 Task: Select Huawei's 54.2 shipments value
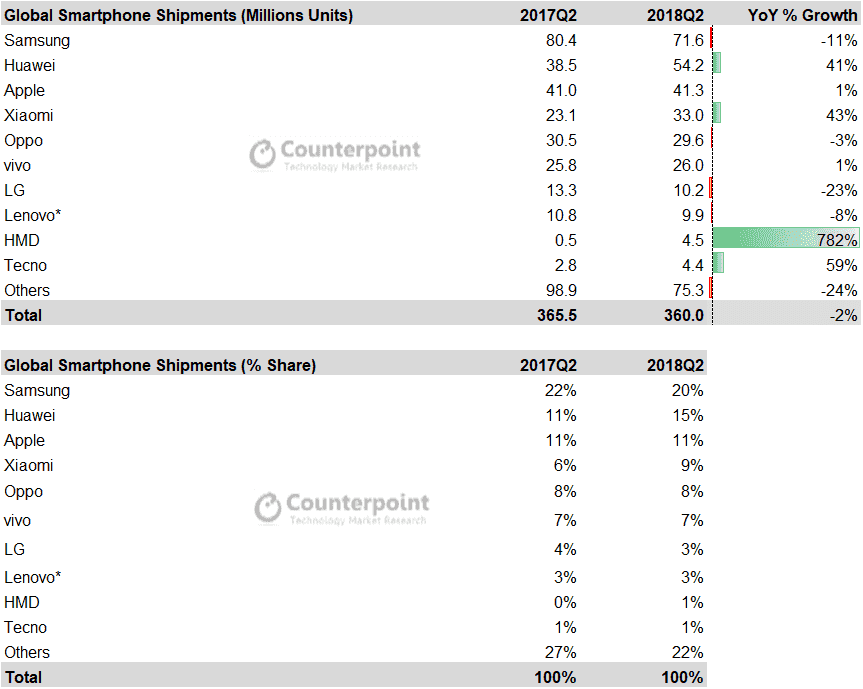pyautogui.click(x=686, y=65)
